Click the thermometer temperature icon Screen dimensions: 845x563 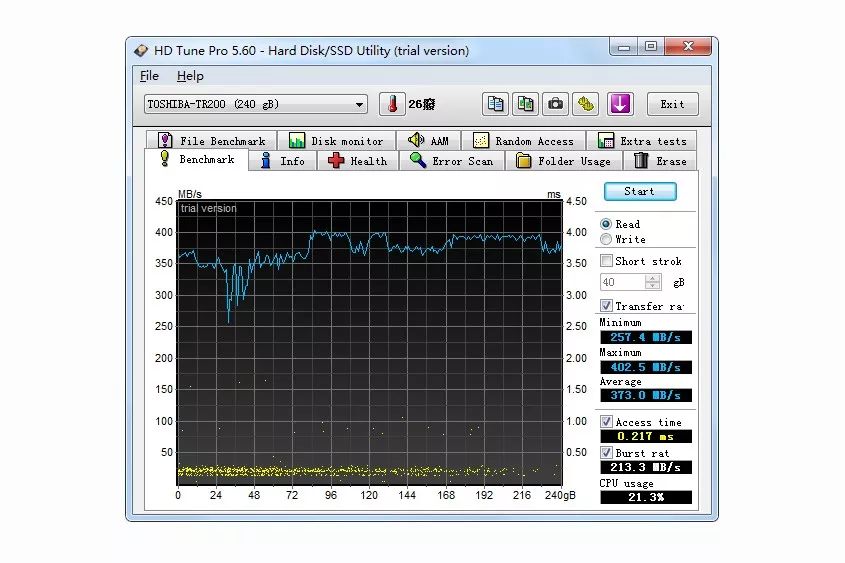click(392, 104)
